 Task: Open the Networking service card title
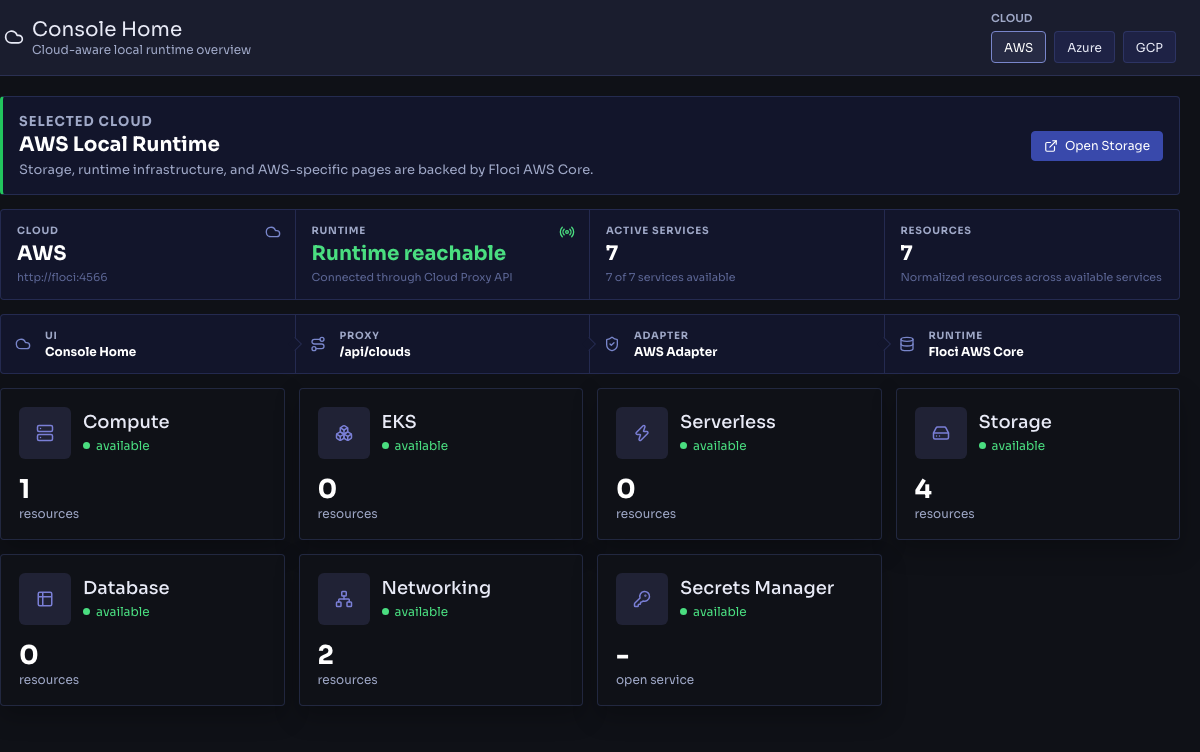[436, 588]
